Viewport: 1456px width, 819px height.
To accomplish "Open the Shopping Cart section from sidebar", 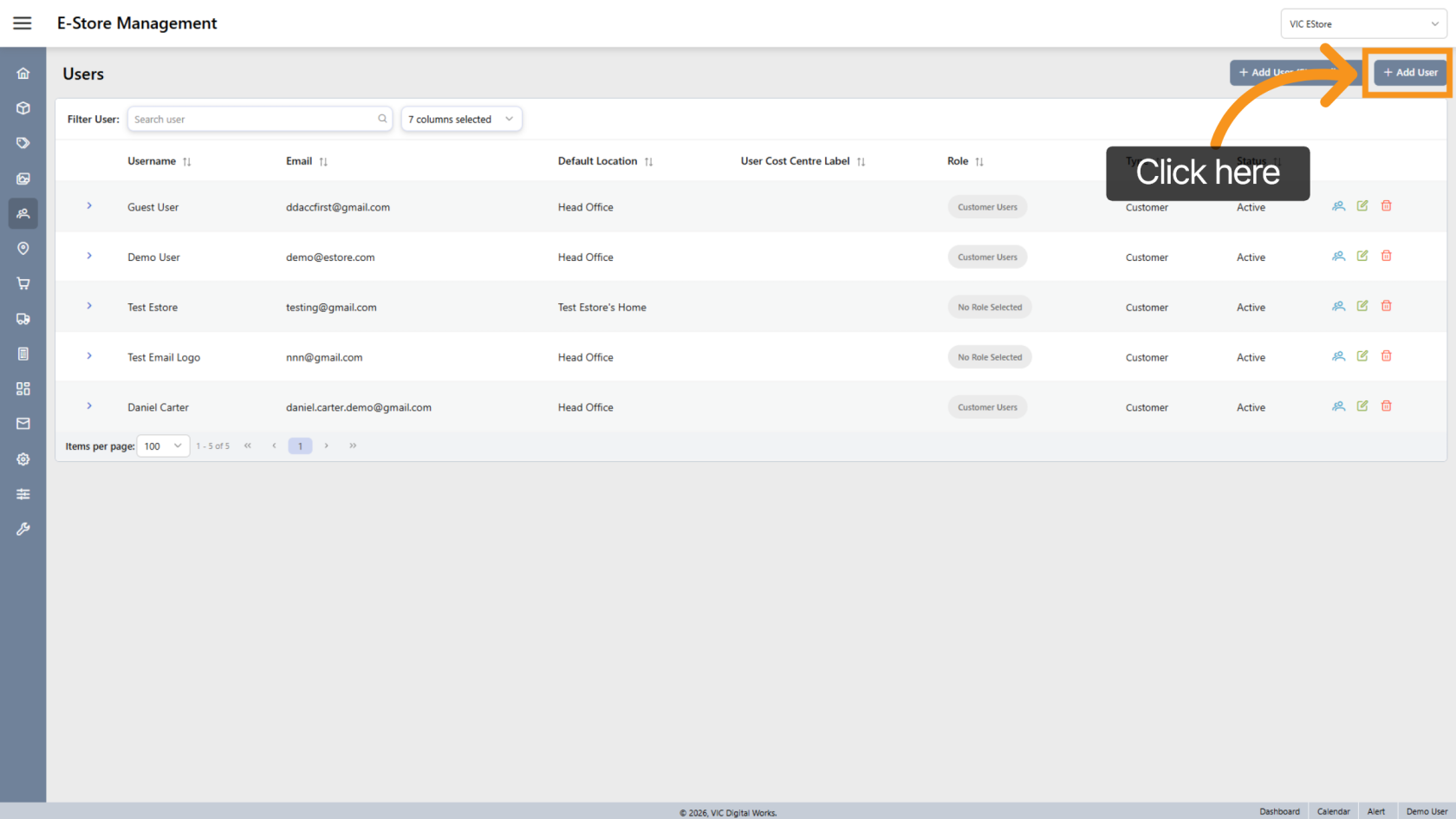I will [x=23, y=283].
